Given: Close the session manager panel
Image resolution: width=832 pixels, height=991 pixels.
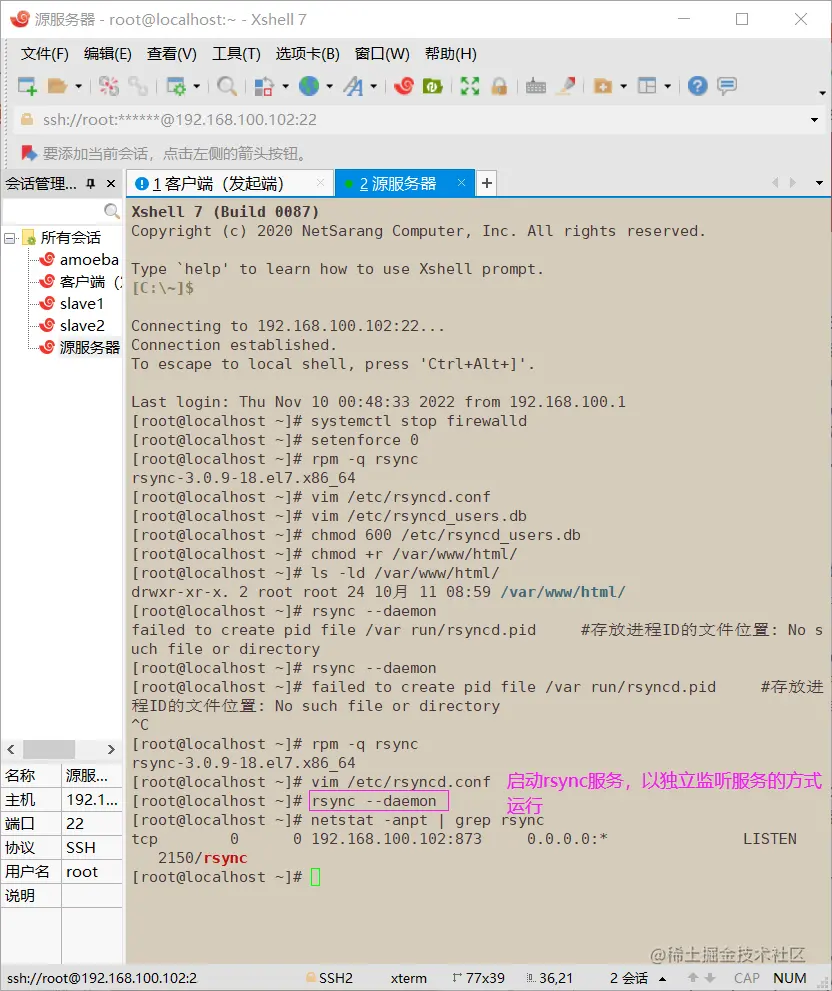Looking at the screenshot, I should (x=111, y=183).
